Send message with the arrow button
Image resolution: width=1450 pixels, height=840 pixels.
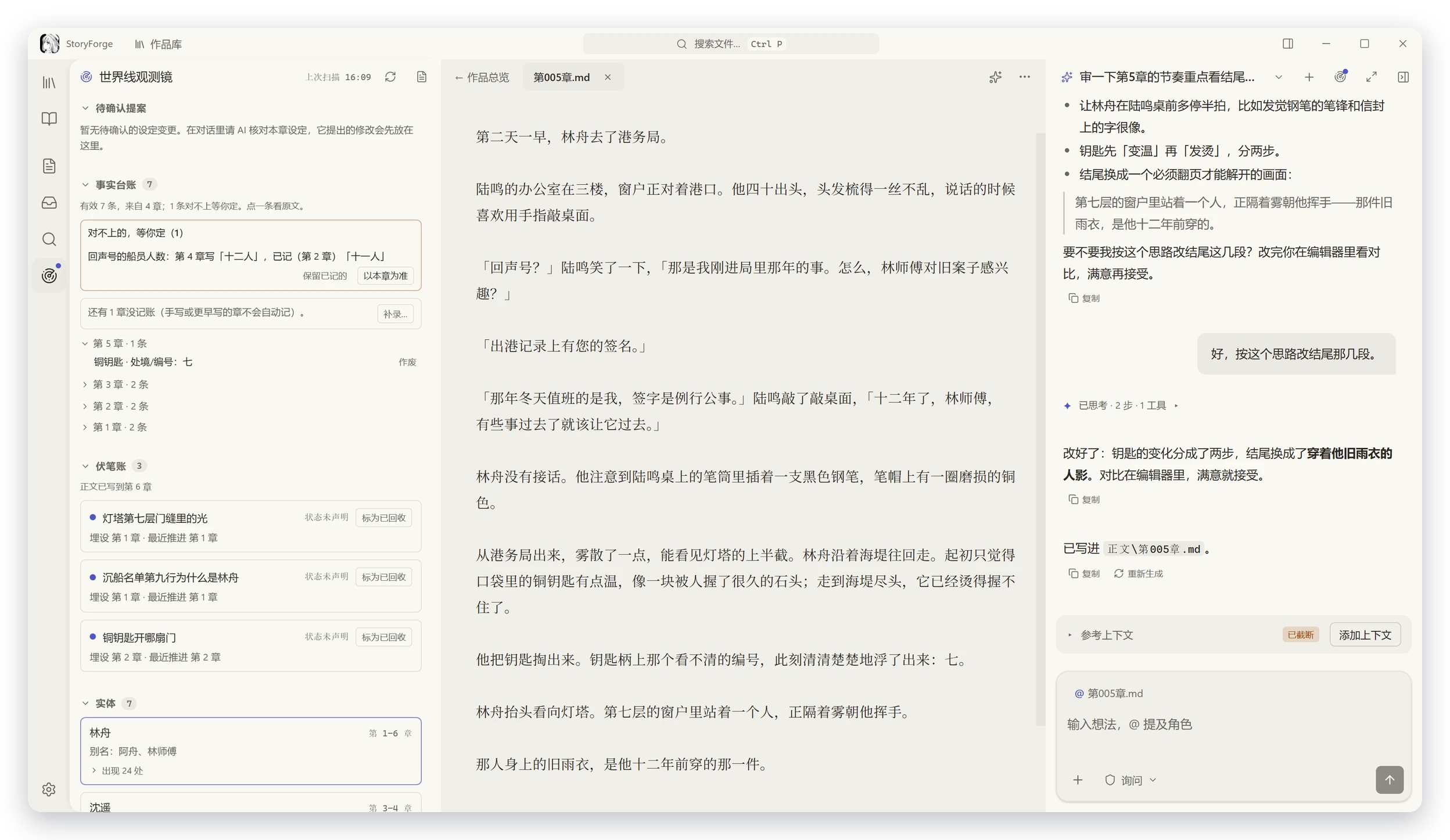click(x=1389, y=780)
